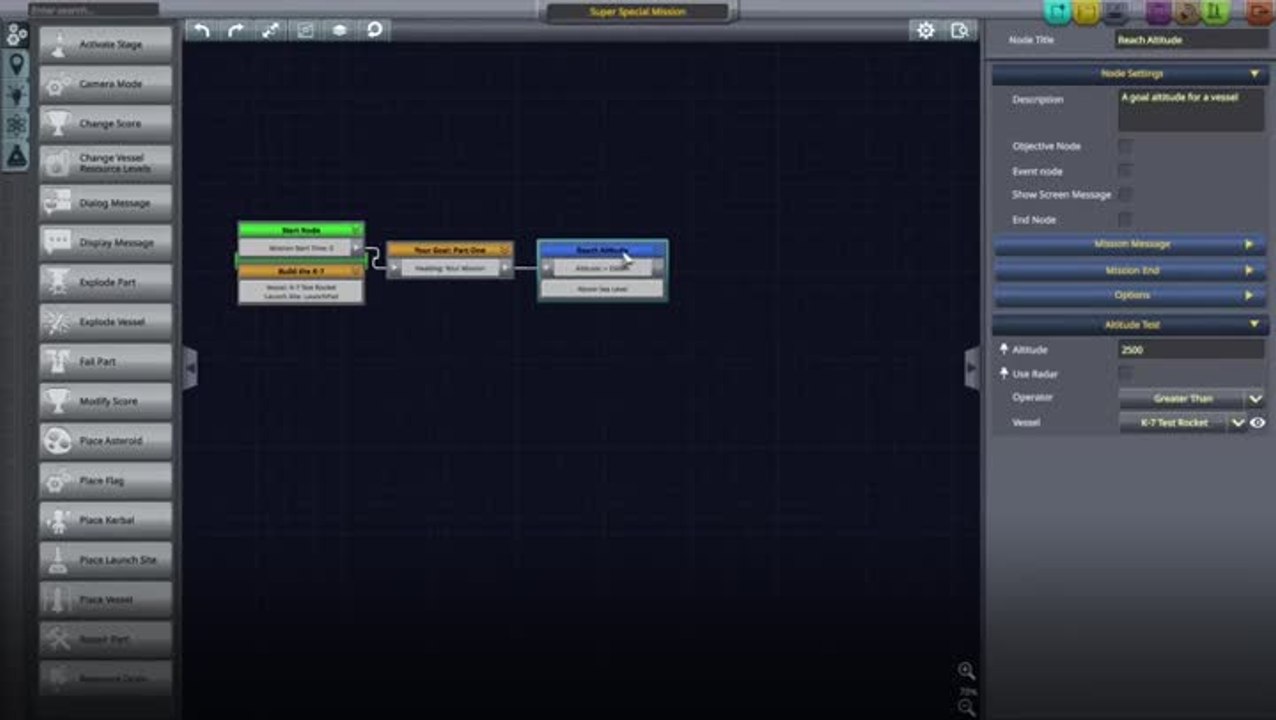Viewport: 1276px width, 720px height.
Task: Click the brown top-bar icon
Action: (x=1187, y=12)
